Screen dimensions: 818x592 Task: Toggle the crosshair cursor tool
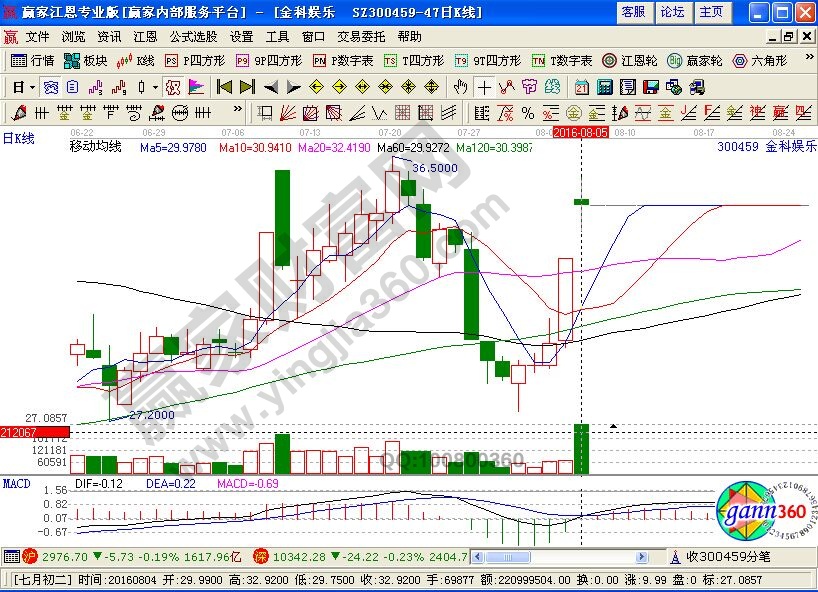[x=484, y=86]
